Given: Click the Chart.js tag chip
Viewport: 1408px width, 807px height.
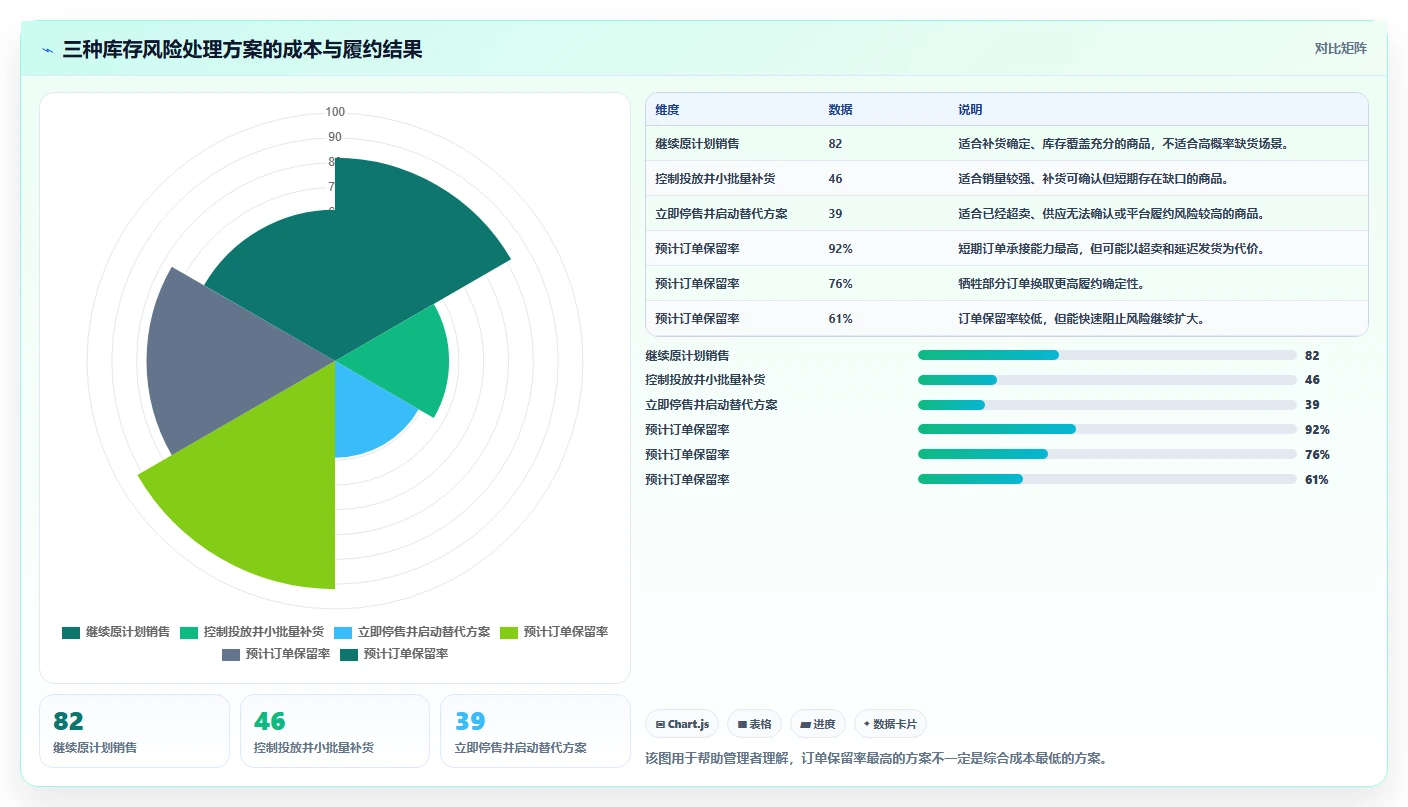Looking at the screenshot, I should [682, 724].
